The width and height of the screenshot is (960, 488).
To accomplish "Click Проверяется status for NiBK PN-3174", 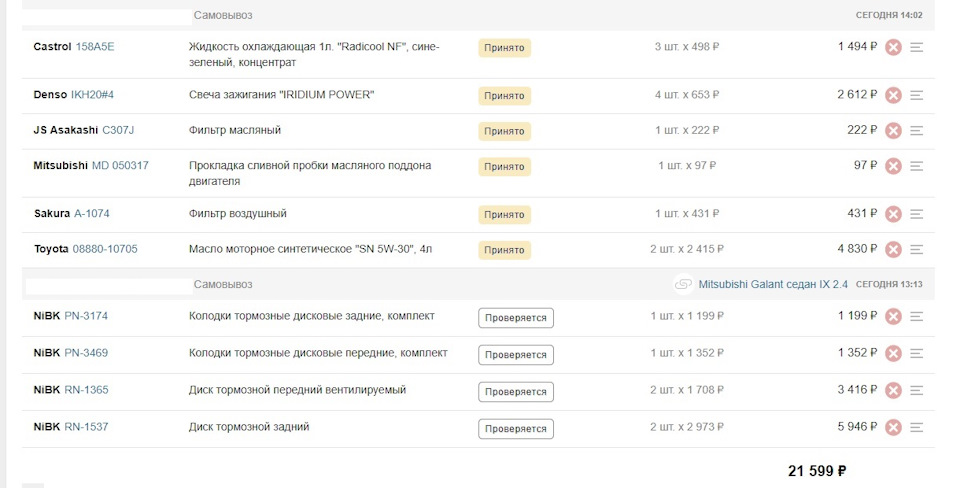I will click(x=515, y=318).
